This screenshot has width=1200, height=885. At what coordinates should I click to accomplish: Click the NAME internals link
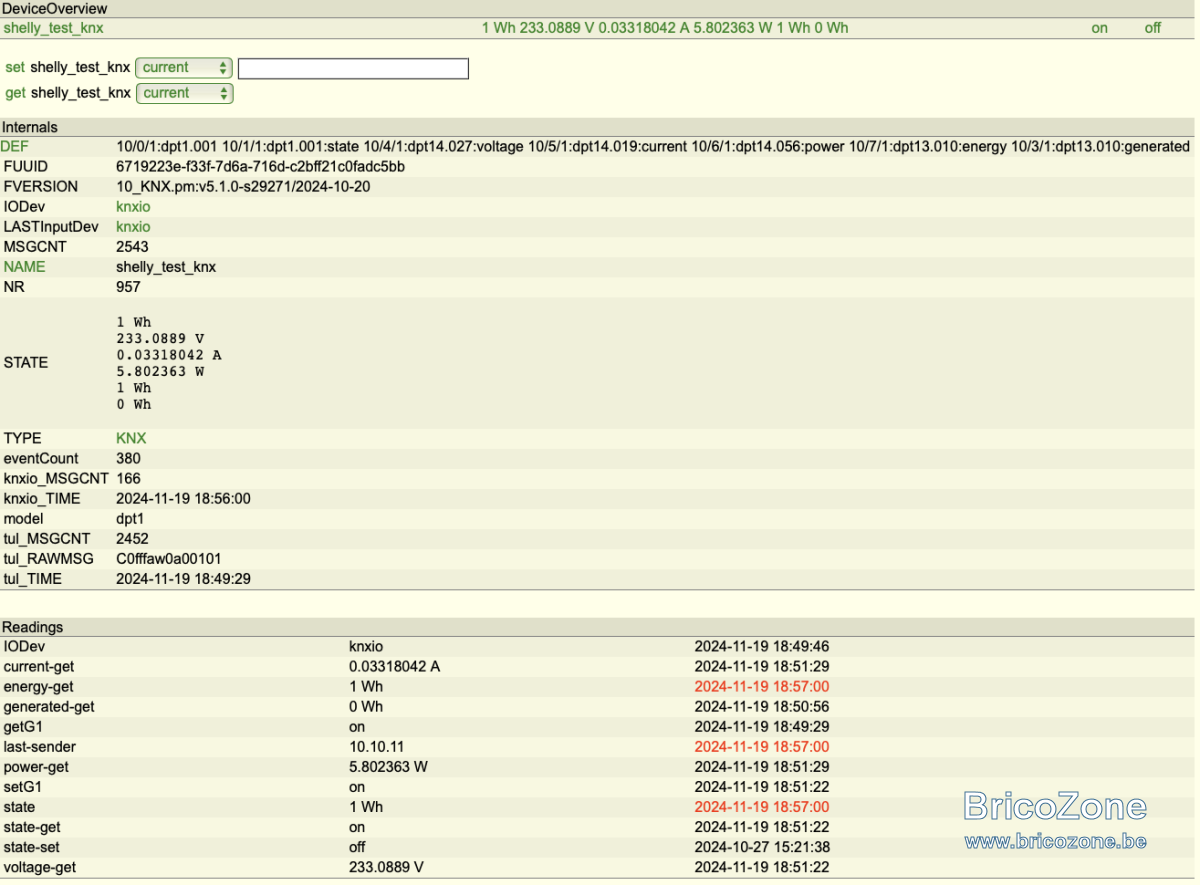tap(24, 267)
